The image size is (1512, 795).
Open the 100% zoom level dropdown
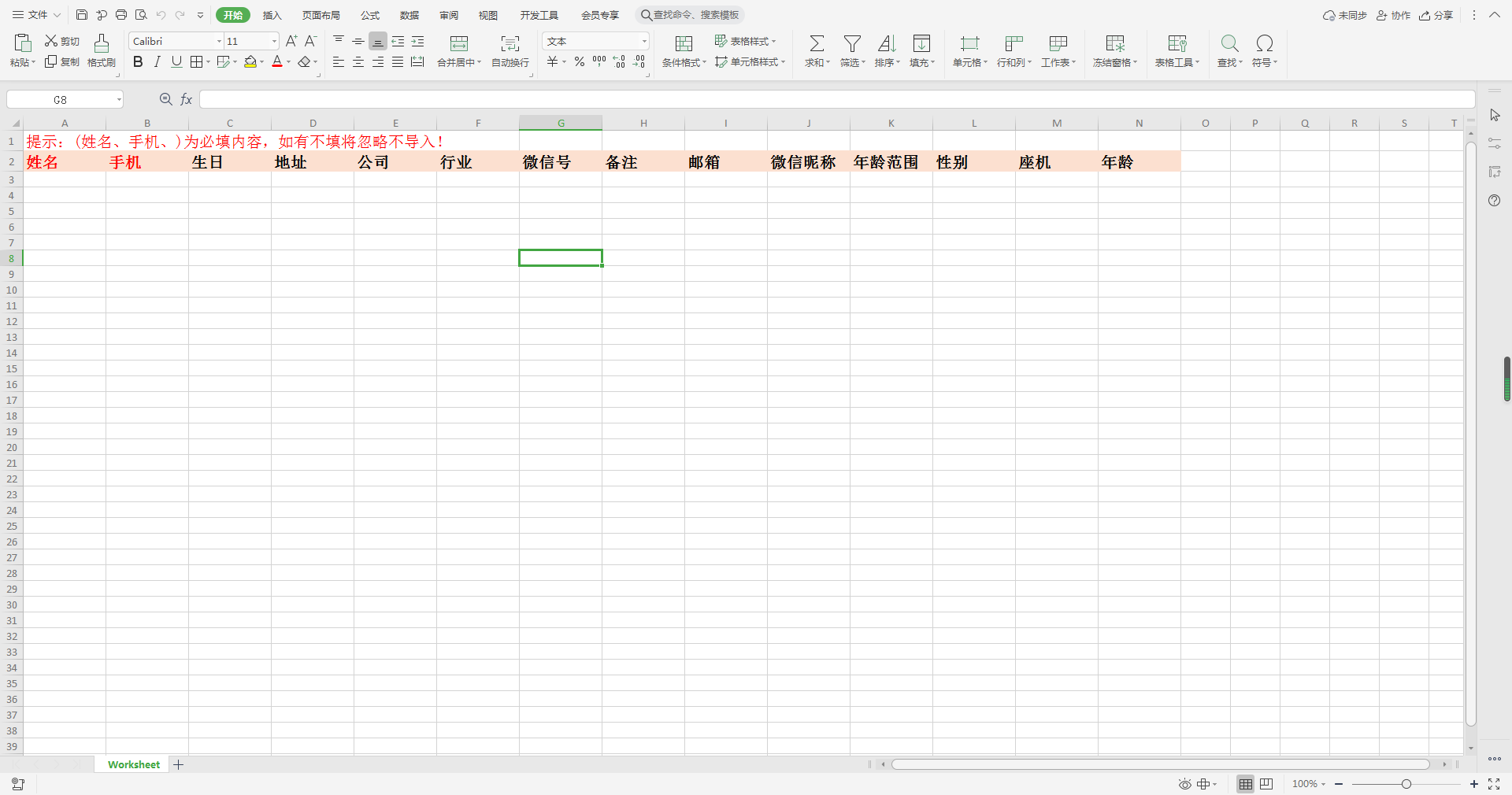point(1309,784)
